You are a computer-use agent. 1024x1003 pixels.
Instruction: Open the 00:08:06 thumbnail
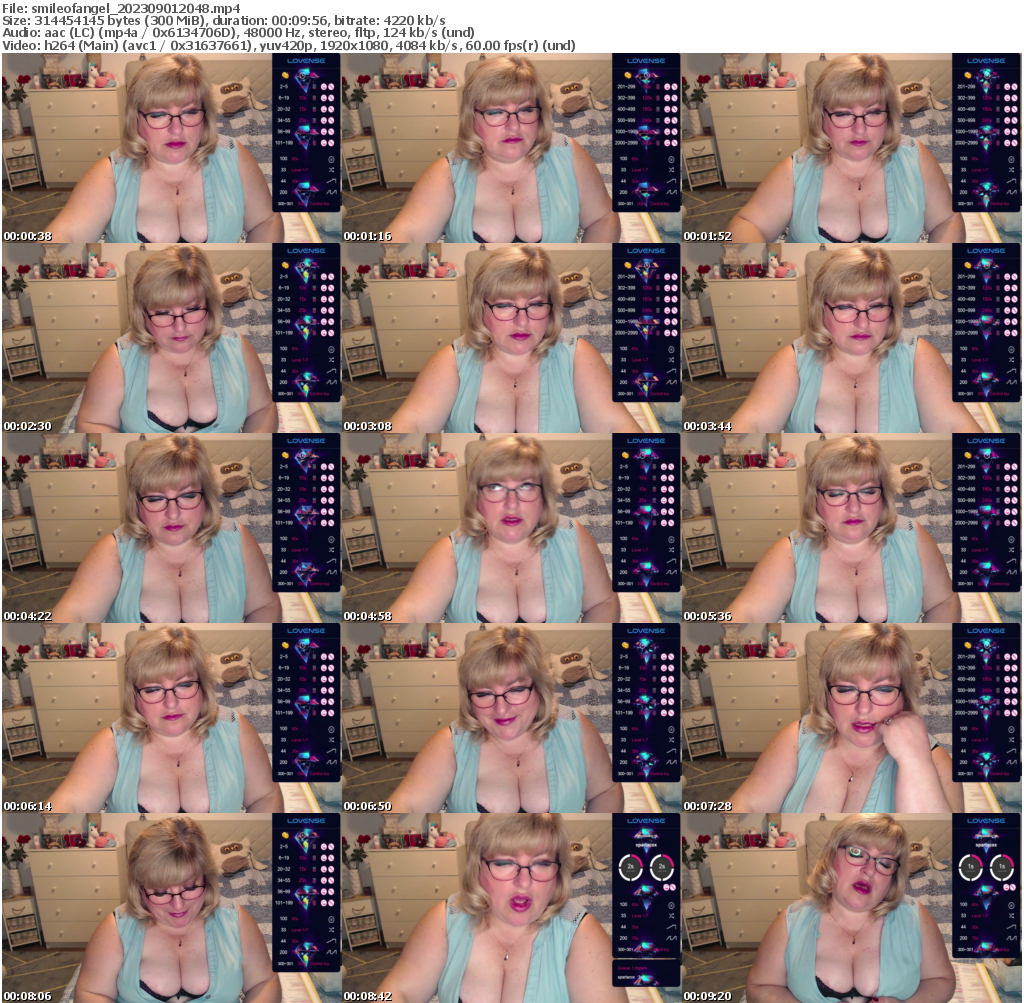tap(172, 908)
